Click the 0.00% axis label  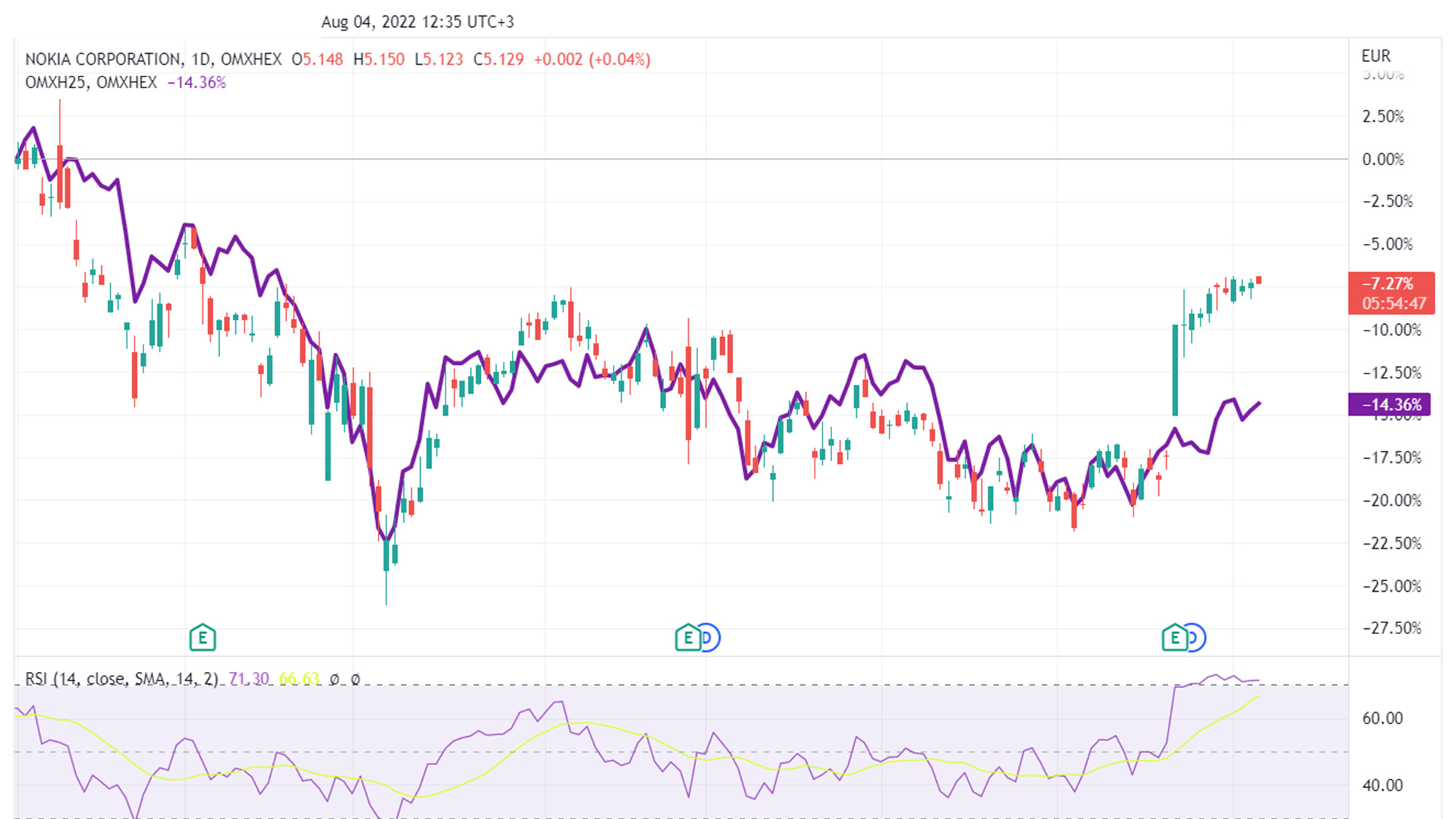click(x=1383, y=159)
